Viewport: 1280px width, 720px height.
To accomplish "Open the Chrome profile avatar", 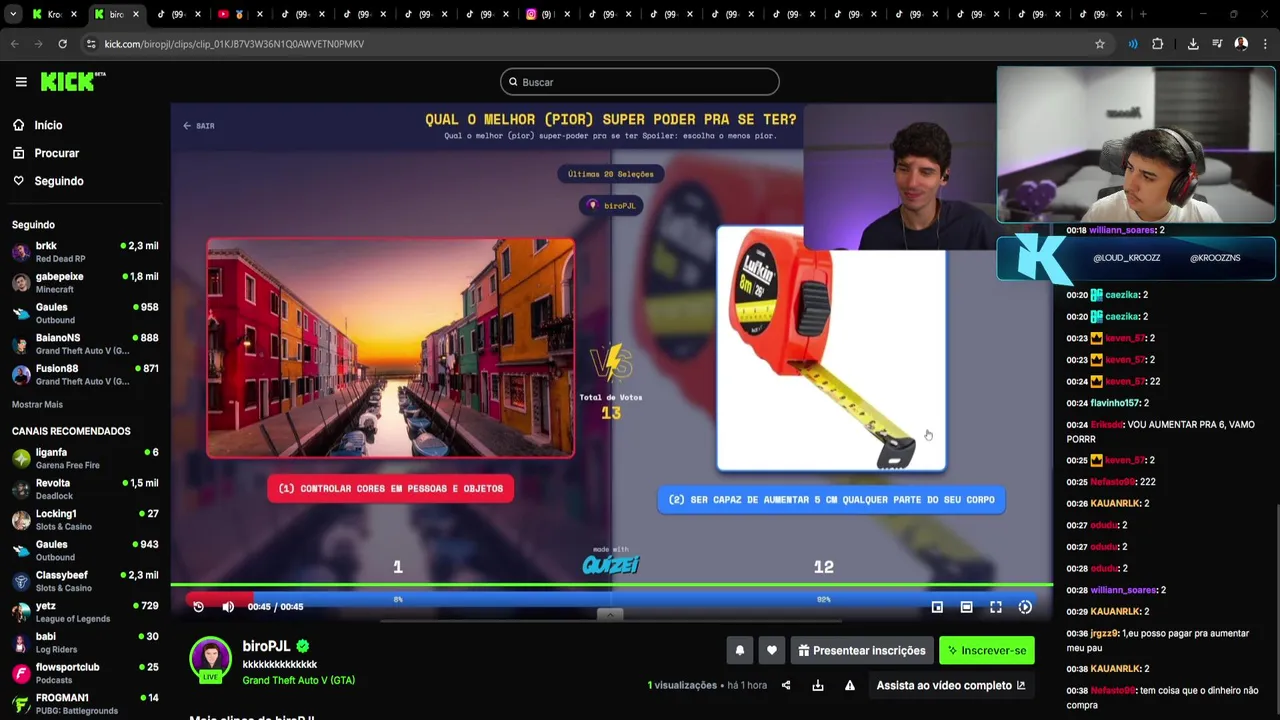I will (1241, 44).
